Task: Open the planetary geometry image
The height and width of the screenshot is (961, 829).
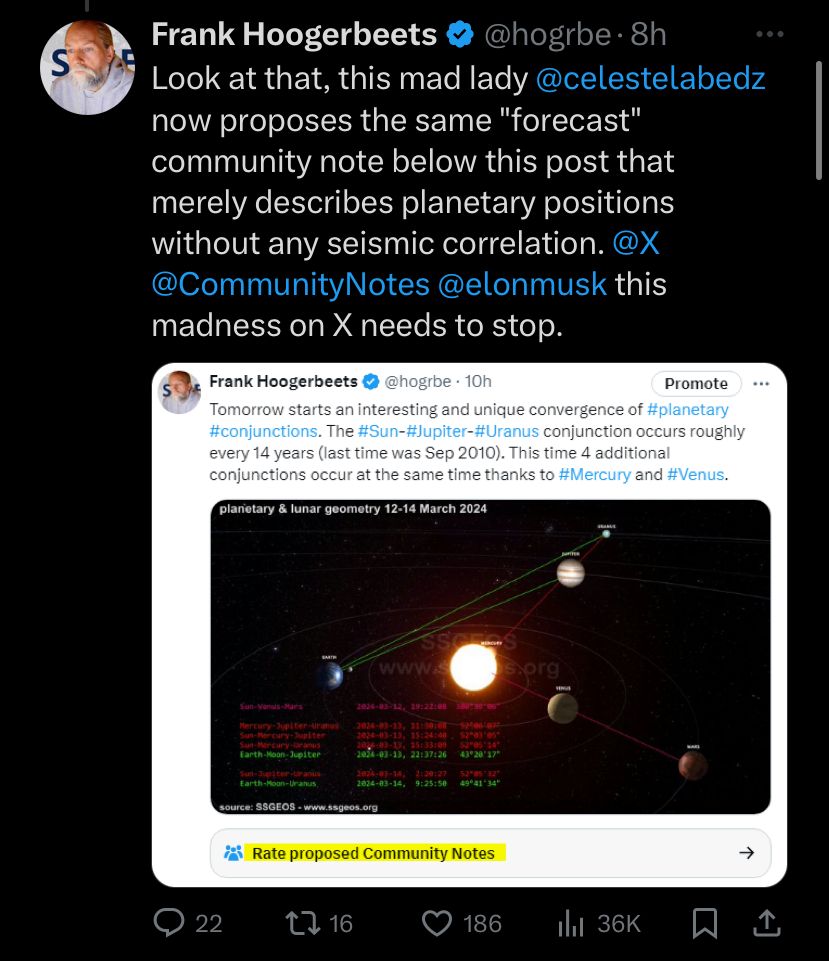Action: click(x=490, y=657)
